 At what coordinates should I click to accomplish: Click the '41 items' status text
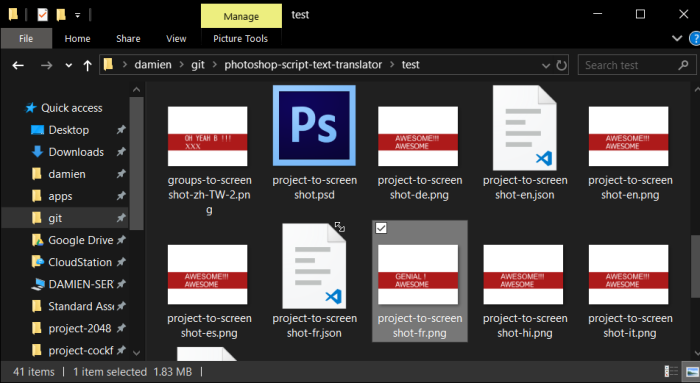coord(33,371)
